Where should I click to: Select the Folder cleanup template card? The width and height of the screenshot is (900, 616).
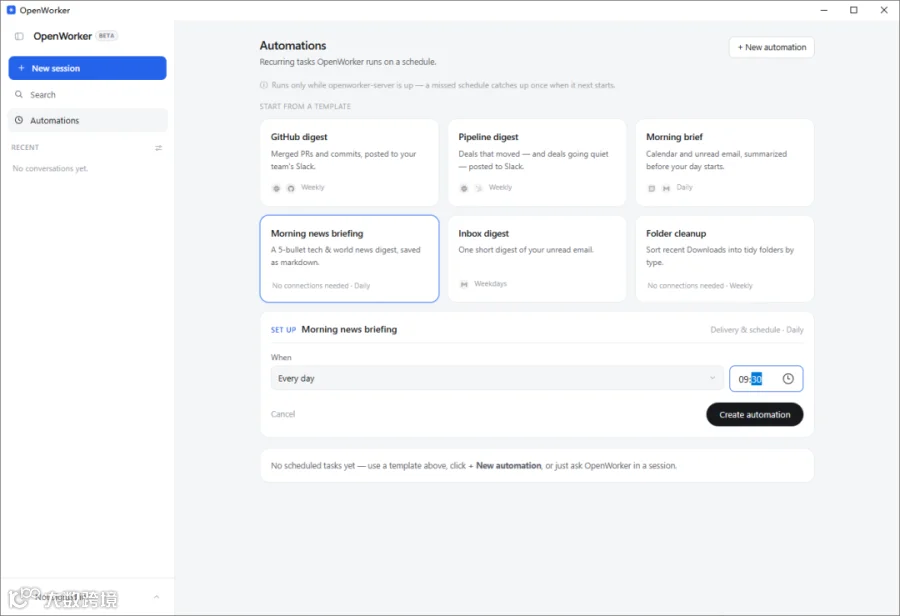click(724, 259)
